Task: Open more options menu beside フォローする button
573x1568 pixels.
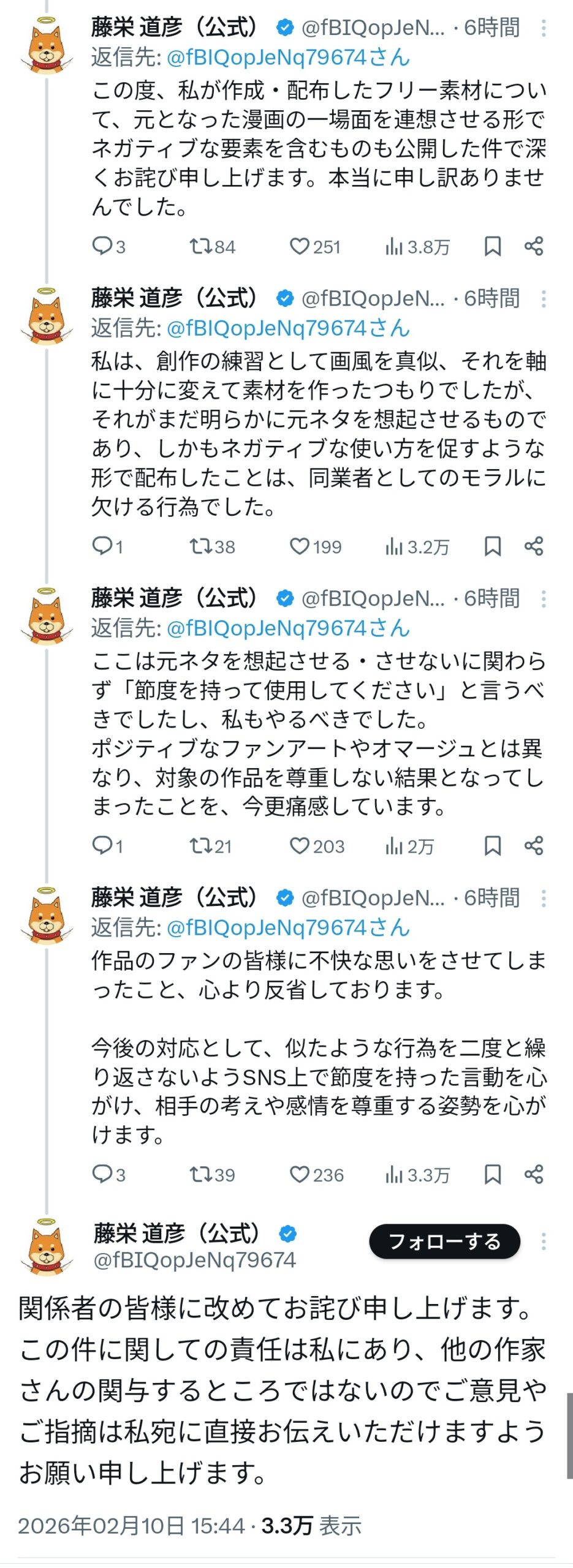Action: (x=544, y=1242)
